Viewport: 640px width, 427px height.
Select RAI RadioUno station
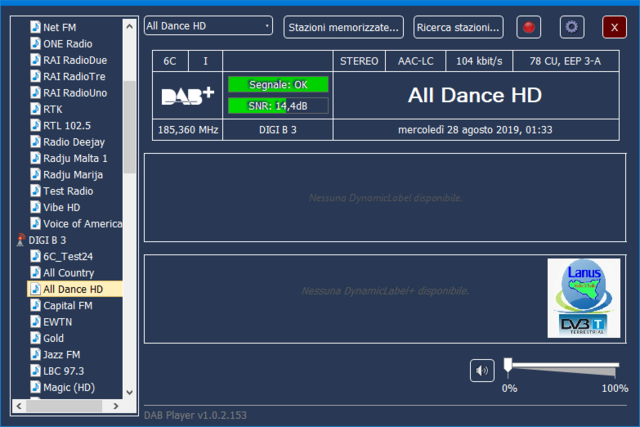tap(75, 93)
